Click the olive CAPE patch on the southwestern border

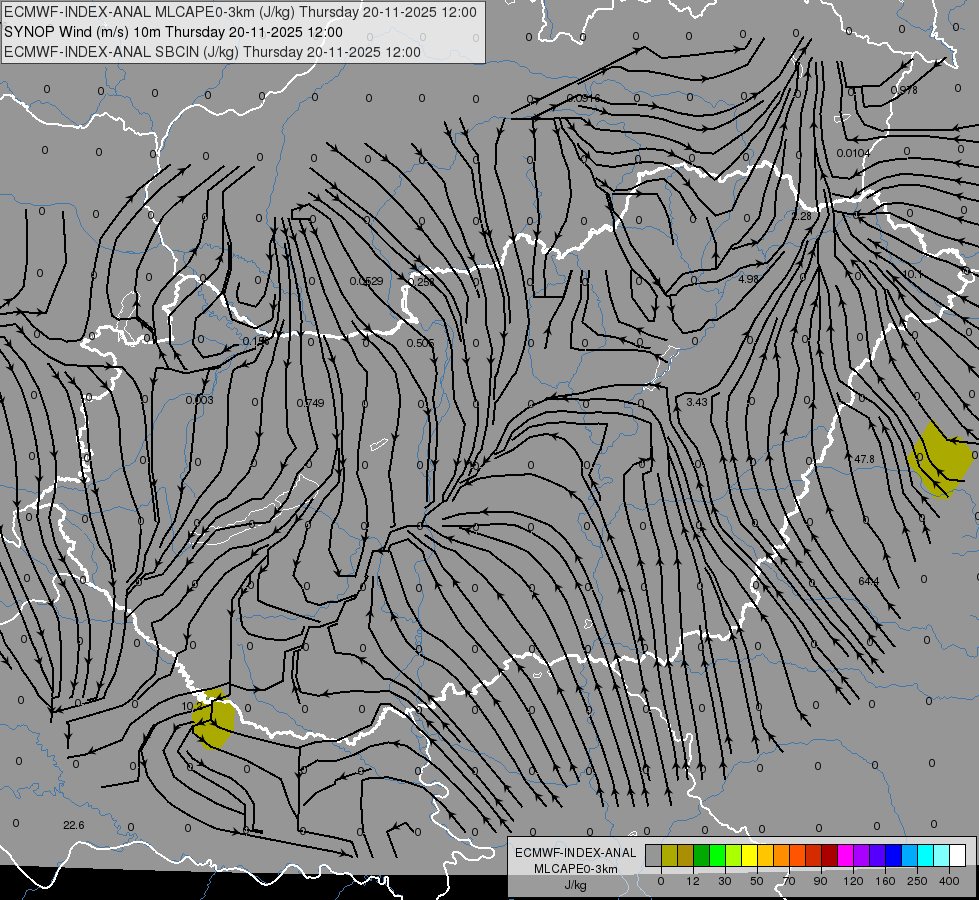[214, 719]
